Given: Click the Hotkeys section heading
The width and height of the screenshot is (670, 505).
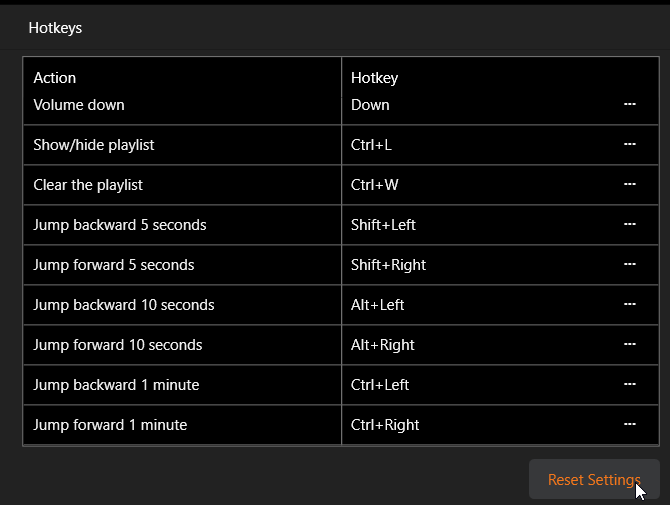Looking at the screenshot, I should (x=55, y=28).
